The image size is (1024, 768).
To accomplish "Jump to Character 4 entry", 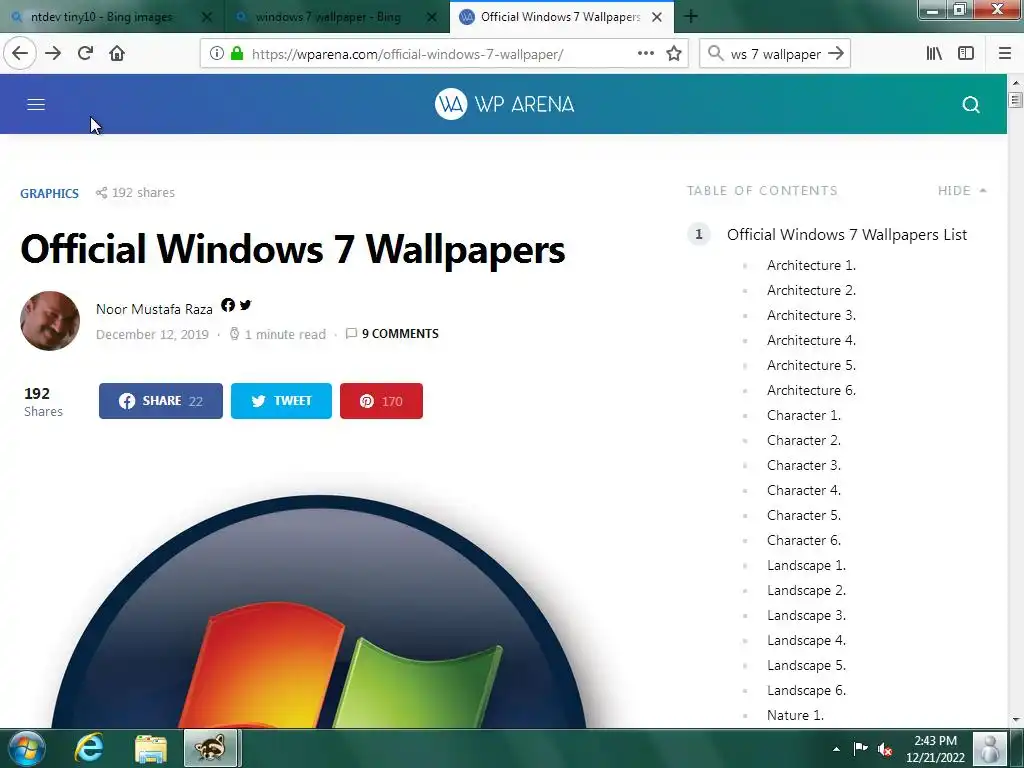I will (803, 490).
